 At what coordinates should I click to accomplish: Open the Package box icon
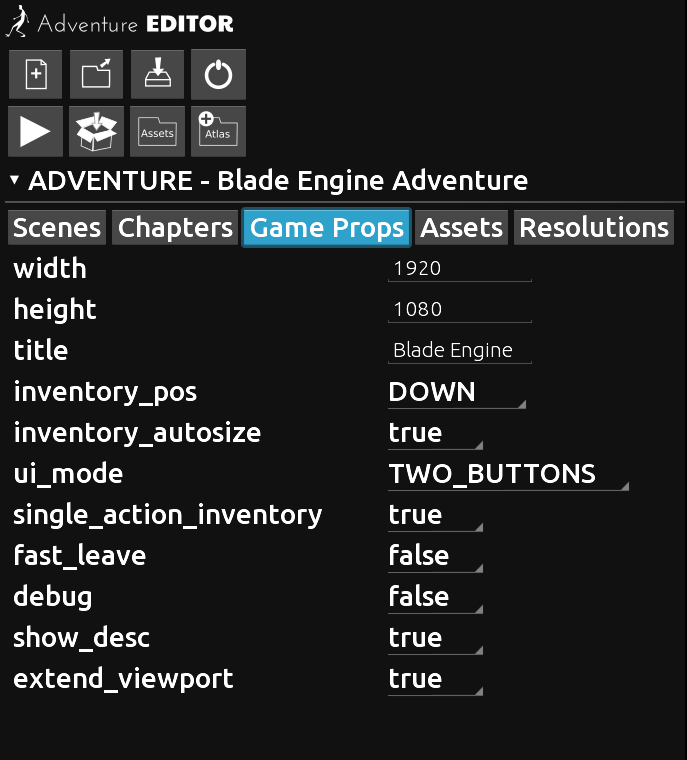point(96,131)
